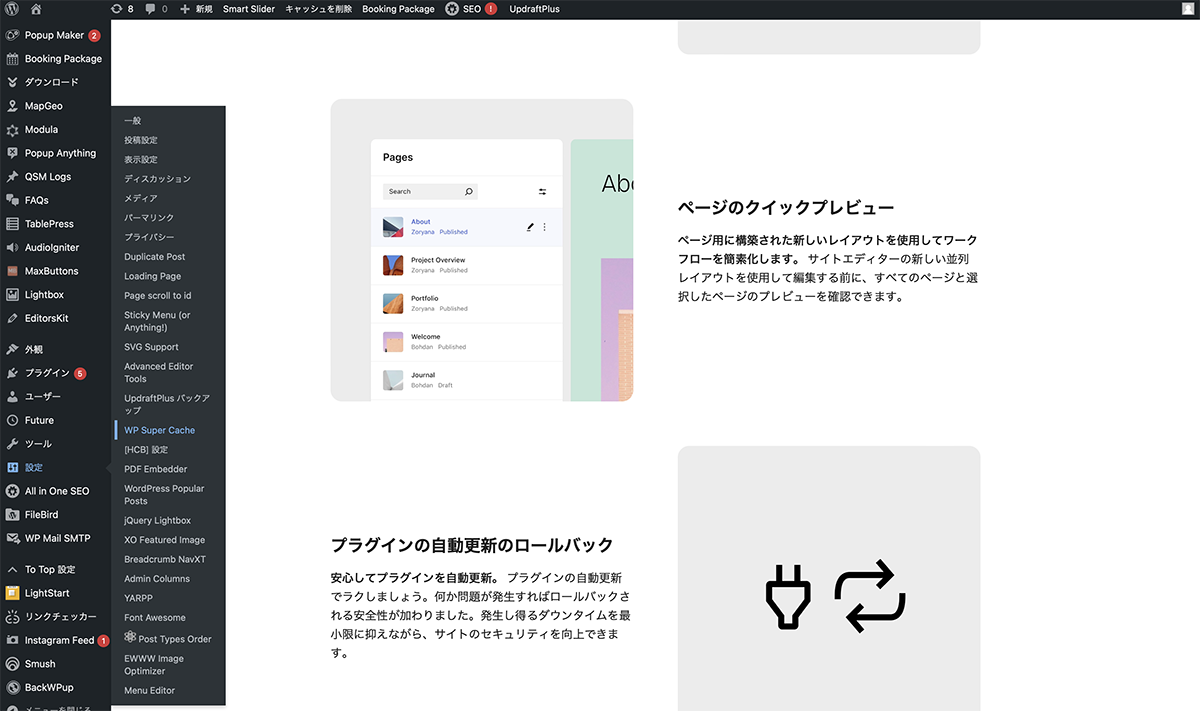Open the comments bubble icon
The width and height of the screenshot is (1200, 711).
click(156, 9)
